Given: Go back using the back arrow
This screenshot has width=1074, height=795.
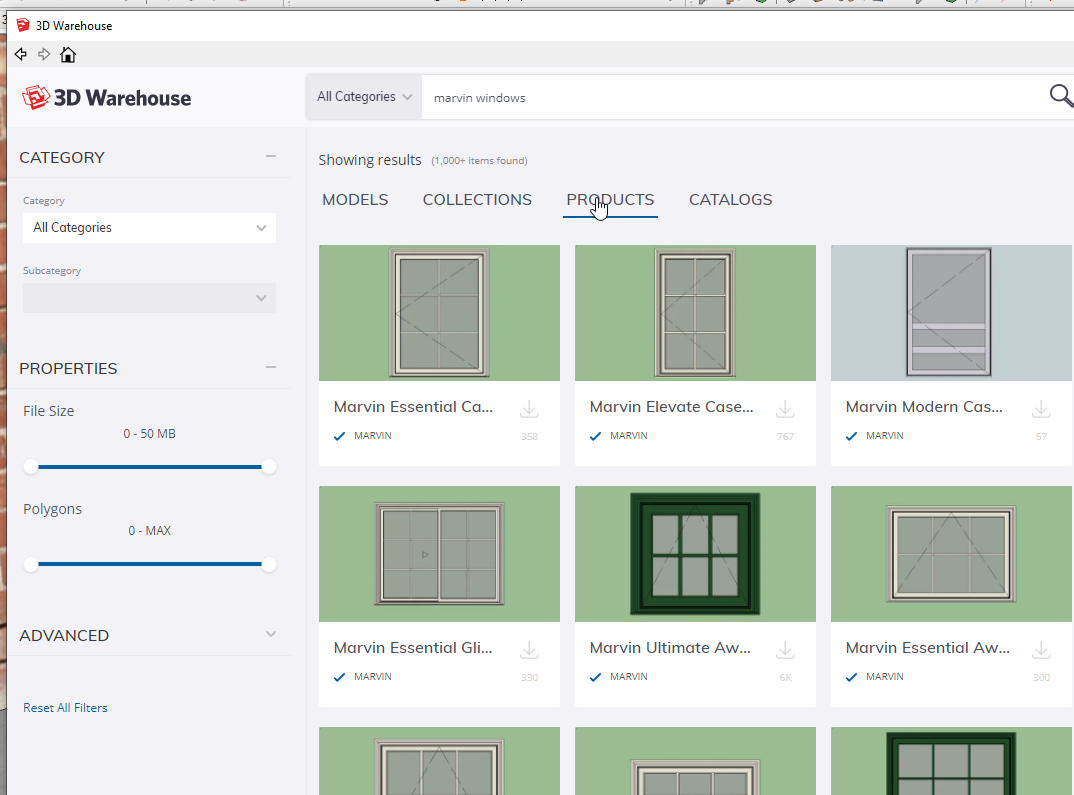Looking at the screenshot, I should pos(21,54).
